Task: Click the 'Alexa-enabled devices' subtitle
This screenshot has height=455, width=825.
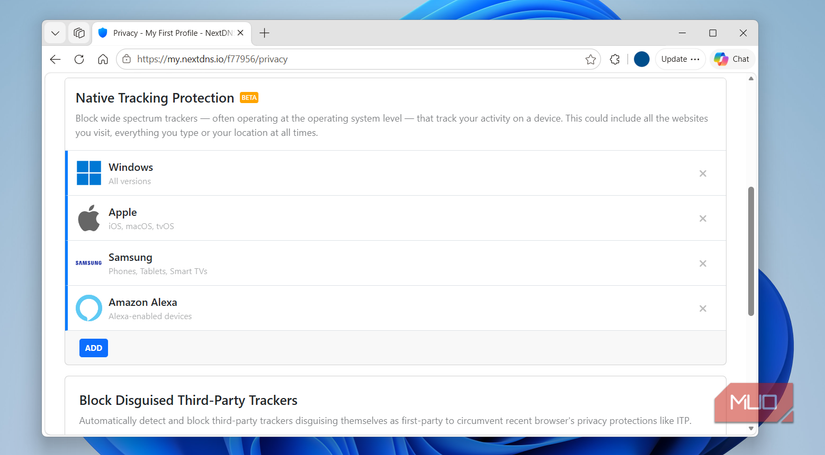Action: point(150,317)
